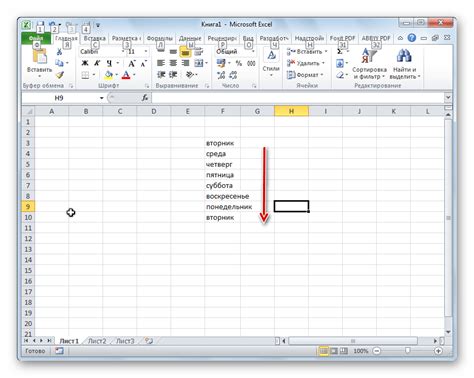
Task: Increase decimal places icon
Action: [x=221, y=75]
